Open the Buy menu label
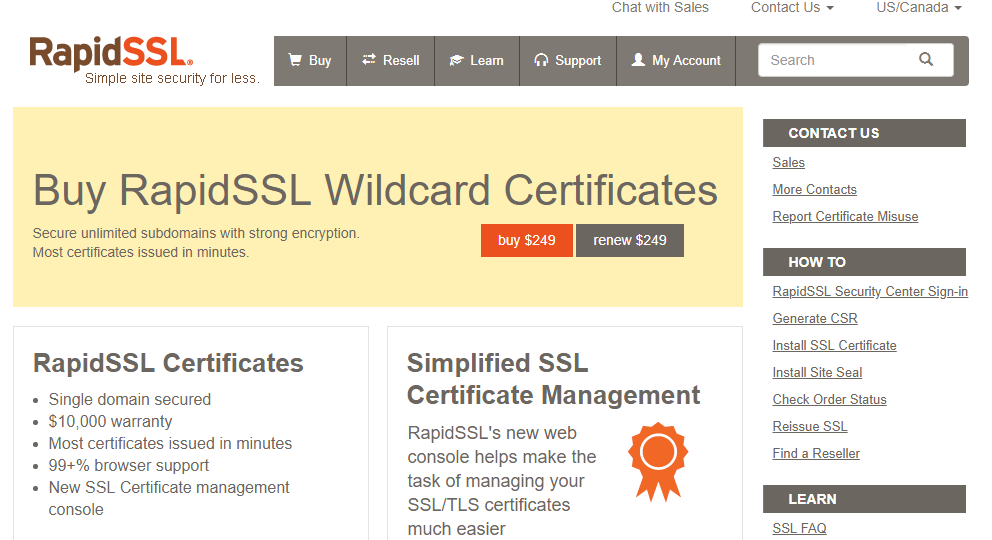The height and width of the screenshot is (540, 992). click(320, 61)
